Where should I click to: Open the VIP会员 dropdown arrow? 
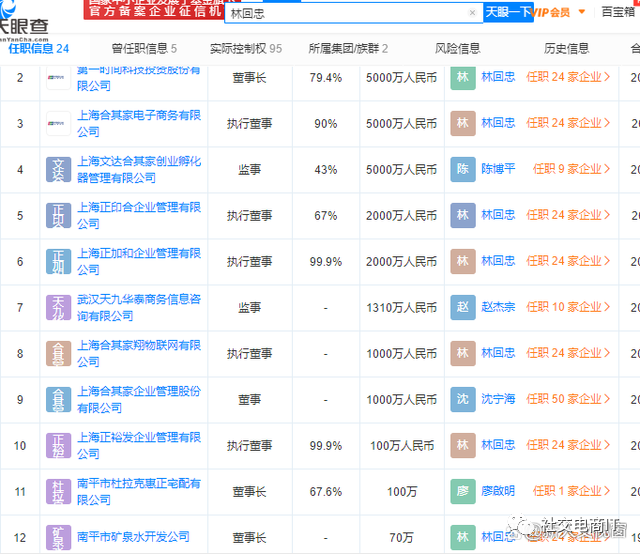582,12
